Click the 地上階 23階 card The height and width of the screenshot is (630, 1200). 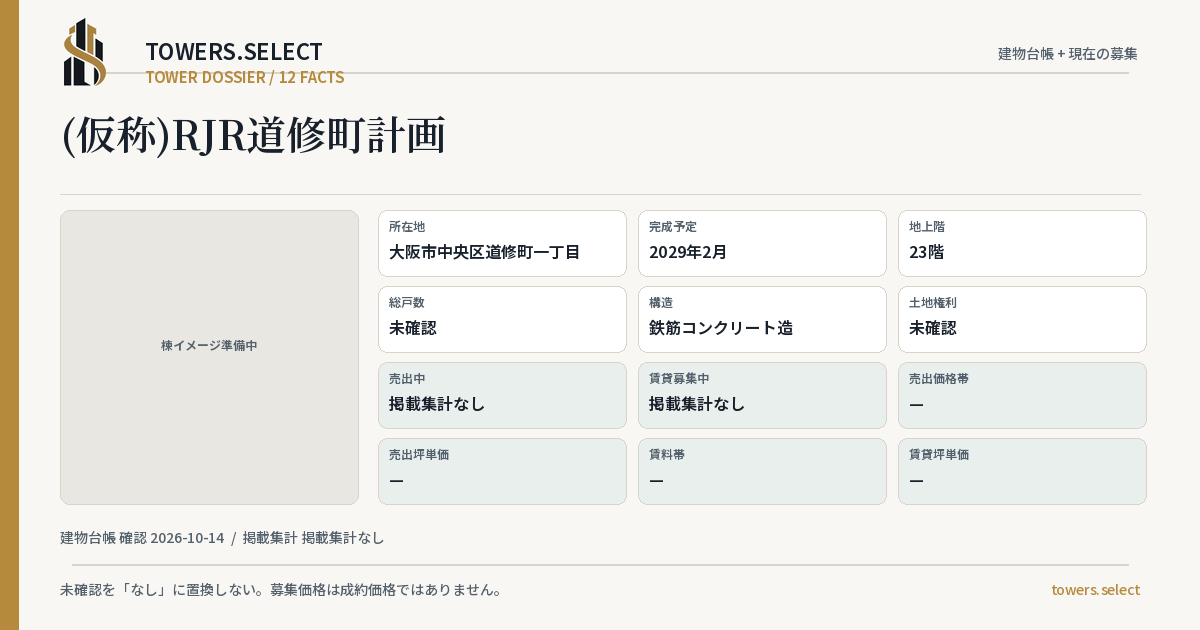pyautogui.click(x=1022, y=243)
